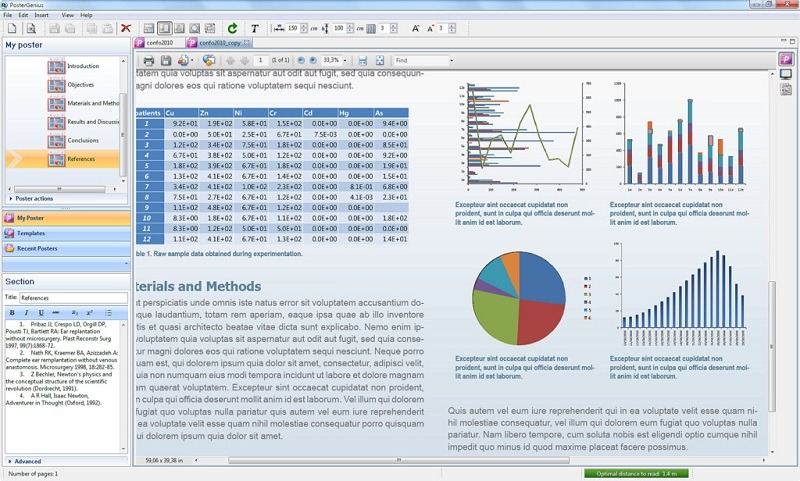
Task: Click the poster width arrows icon
Action: [279, 29]
